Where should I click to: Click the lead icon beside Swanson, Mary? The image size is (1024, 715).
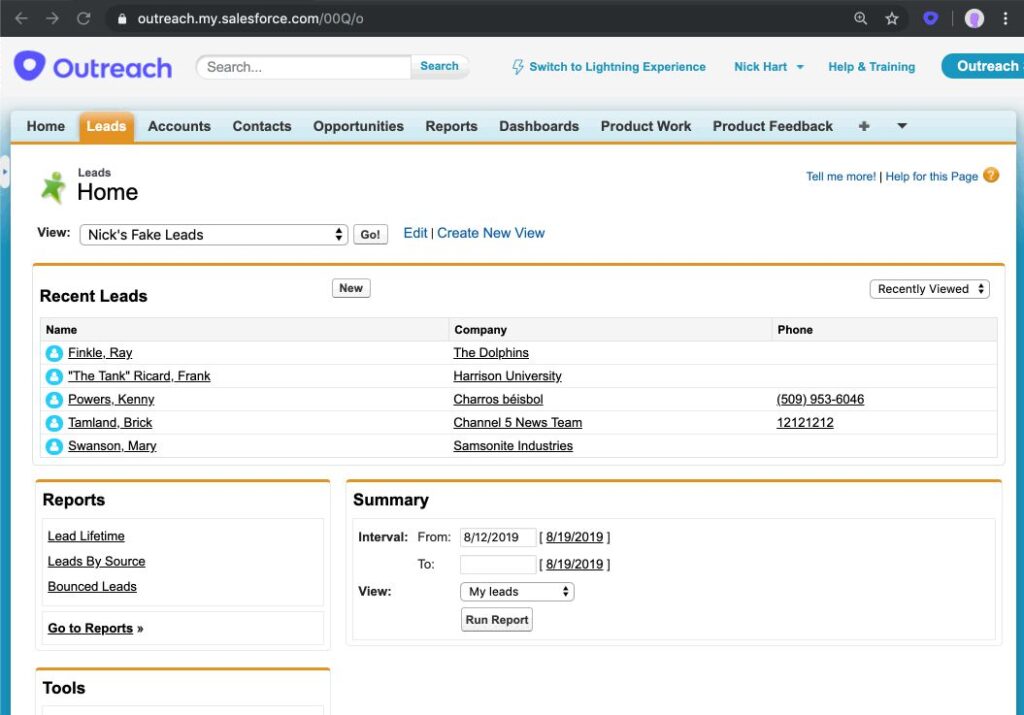tap(54, 447)
